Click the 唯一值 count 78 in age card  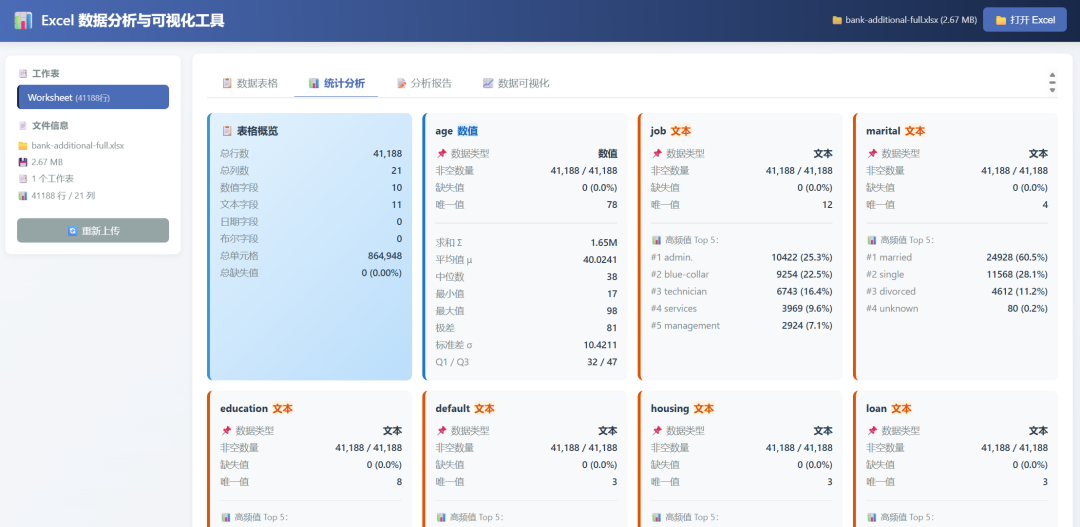coord(612,205)
